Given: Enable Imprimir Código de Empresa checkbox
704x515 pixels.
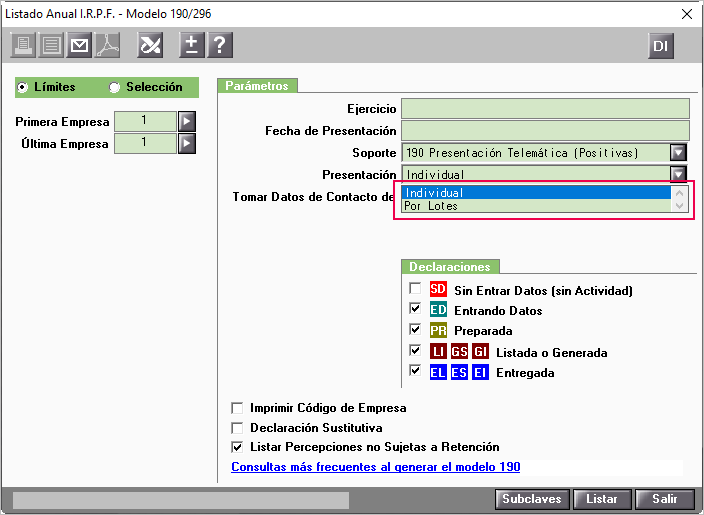Looking at the screenshot, I should (x=237, y=408).
